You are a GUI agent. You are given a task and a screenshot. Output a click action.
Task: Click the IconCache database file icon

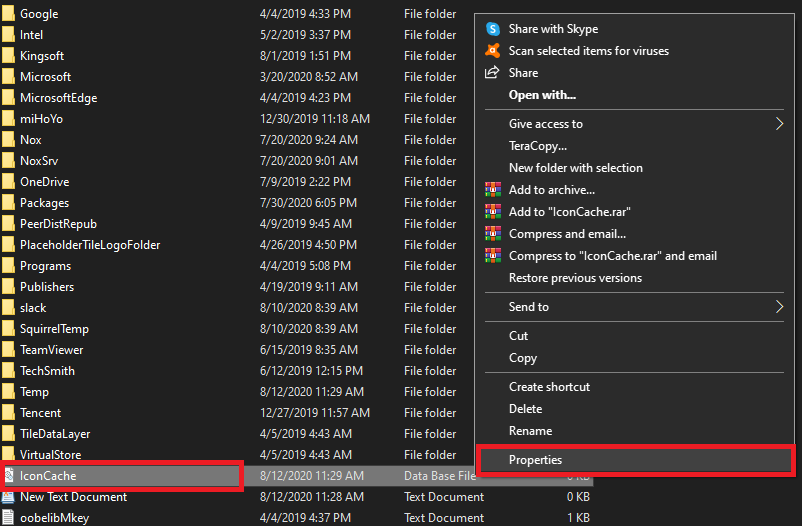[x=9, y=476]
